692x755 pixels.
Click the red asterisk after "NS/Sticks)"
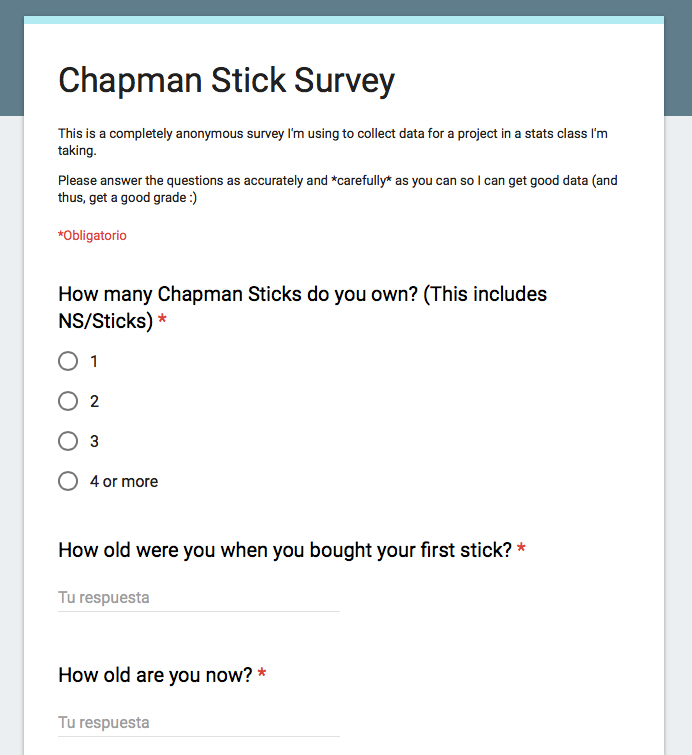click(162, 322)
